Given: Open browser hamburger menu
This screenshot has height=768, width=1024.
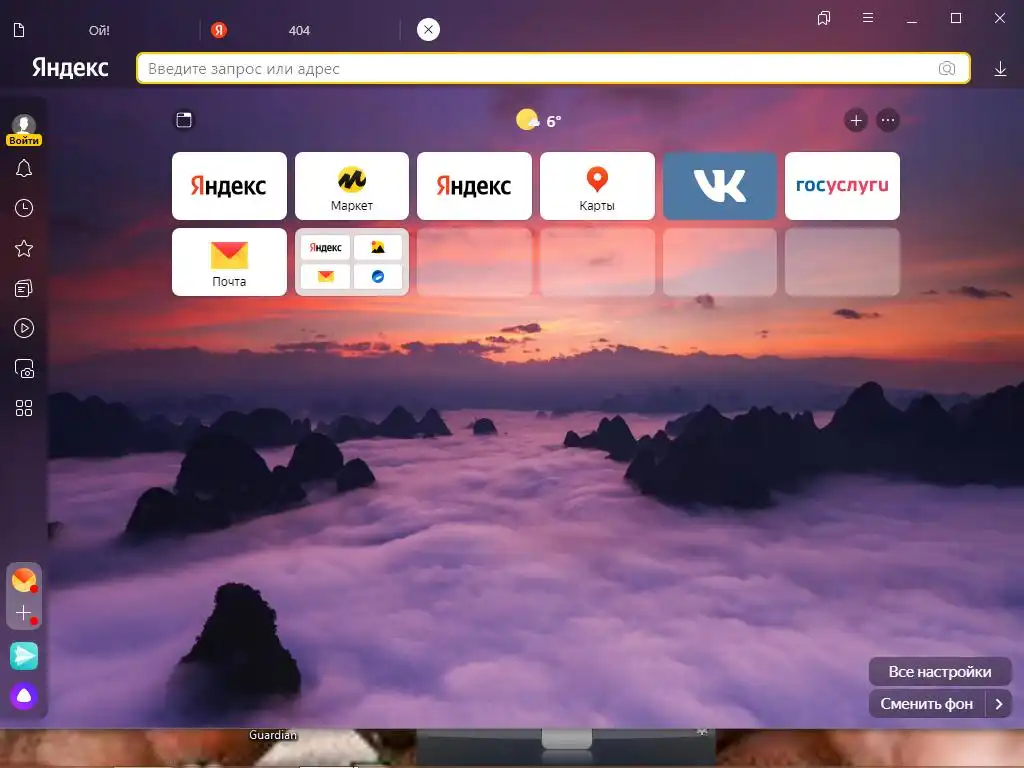Looking at the screenshot, I should [x=868, y=18].
